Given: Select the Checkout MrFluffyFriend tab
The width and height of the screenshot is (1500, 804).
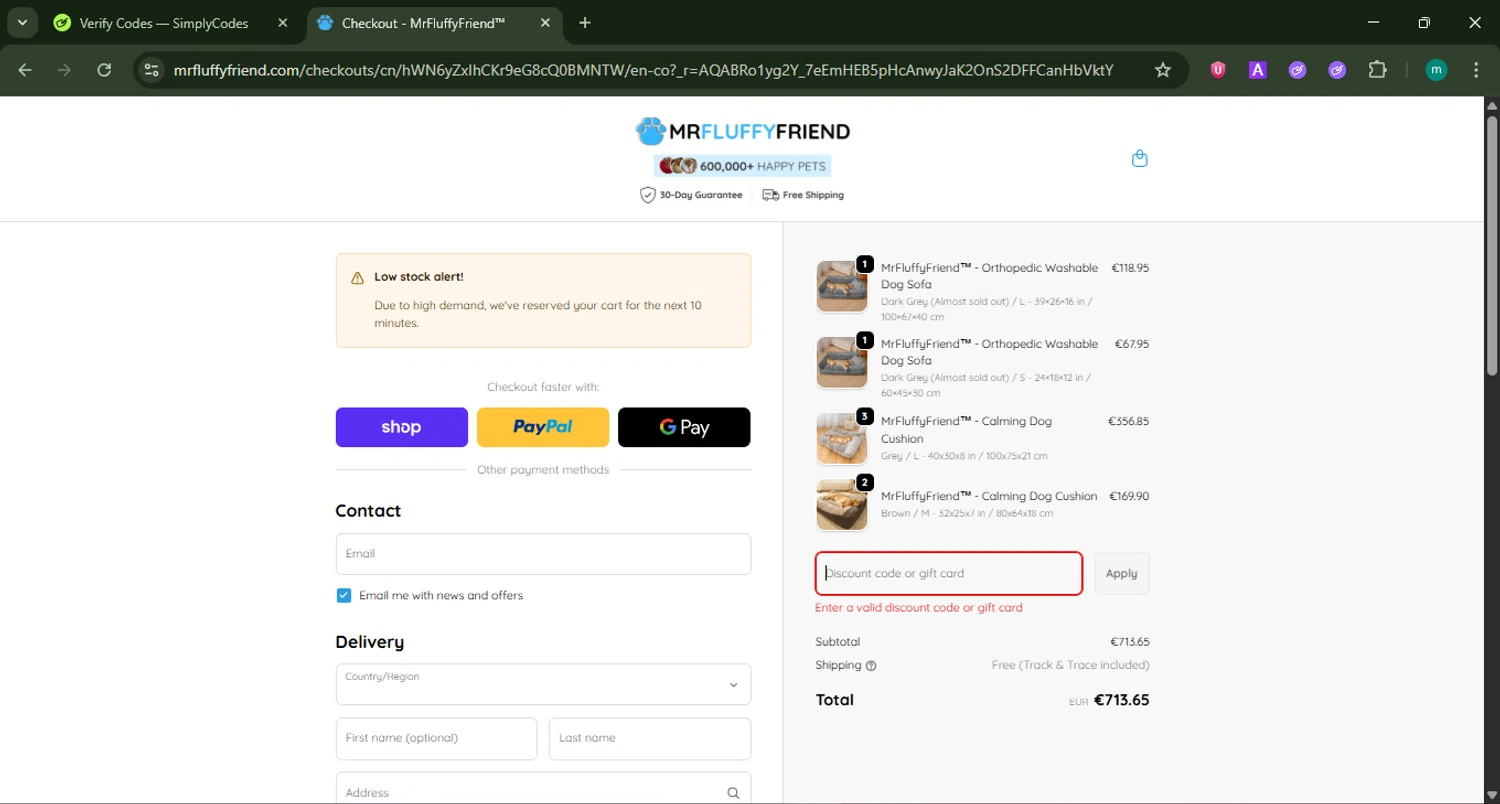Looking at the screenshot, I should pos(434,23).
